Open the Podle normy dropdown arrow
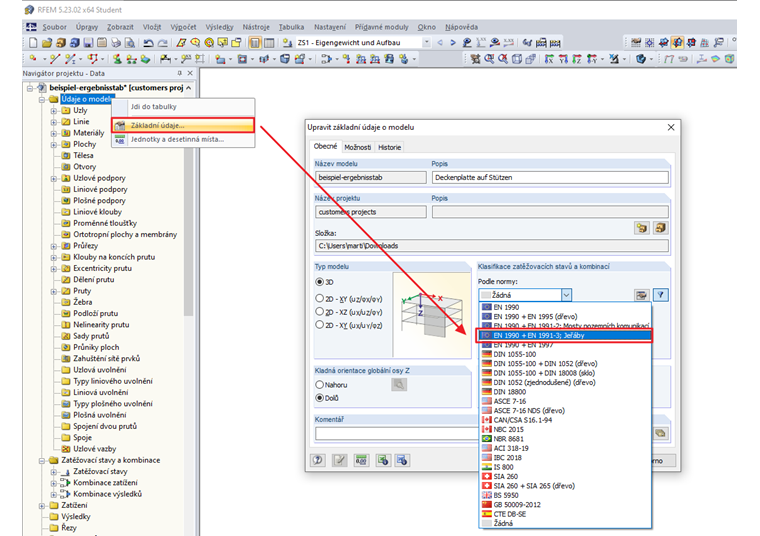This screenshot has height=536, width=760. tap(566, 295)
